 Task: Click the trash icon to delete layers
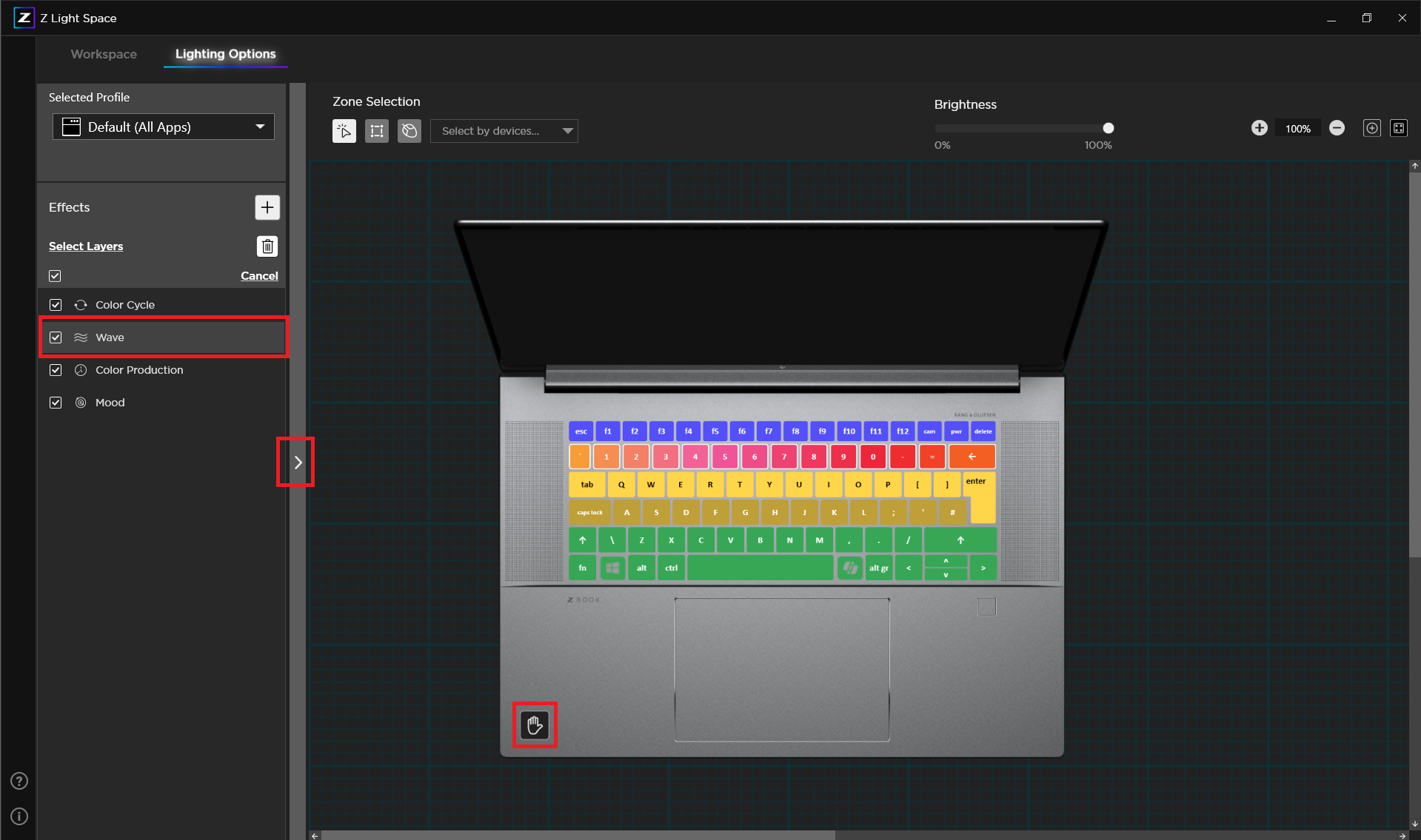click(x=267, y=246)
